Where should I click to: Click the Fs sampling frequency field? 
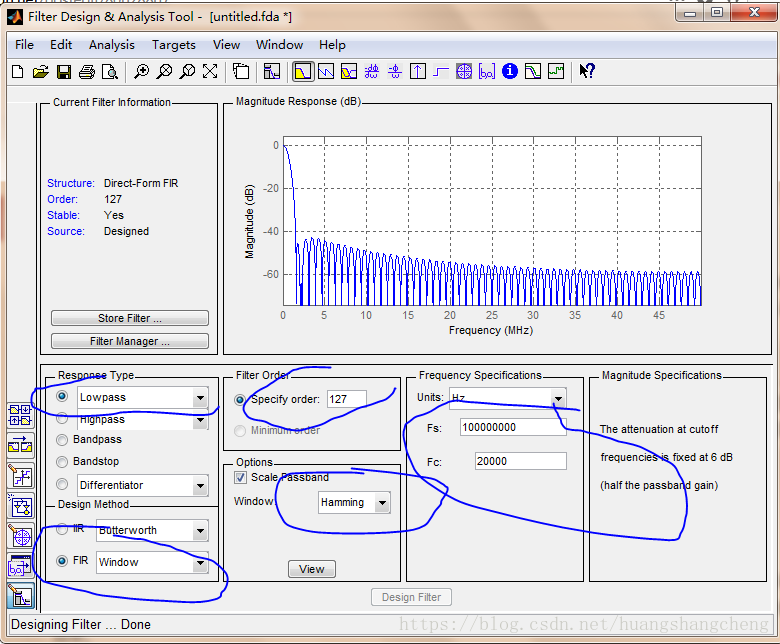coord(513,428)
